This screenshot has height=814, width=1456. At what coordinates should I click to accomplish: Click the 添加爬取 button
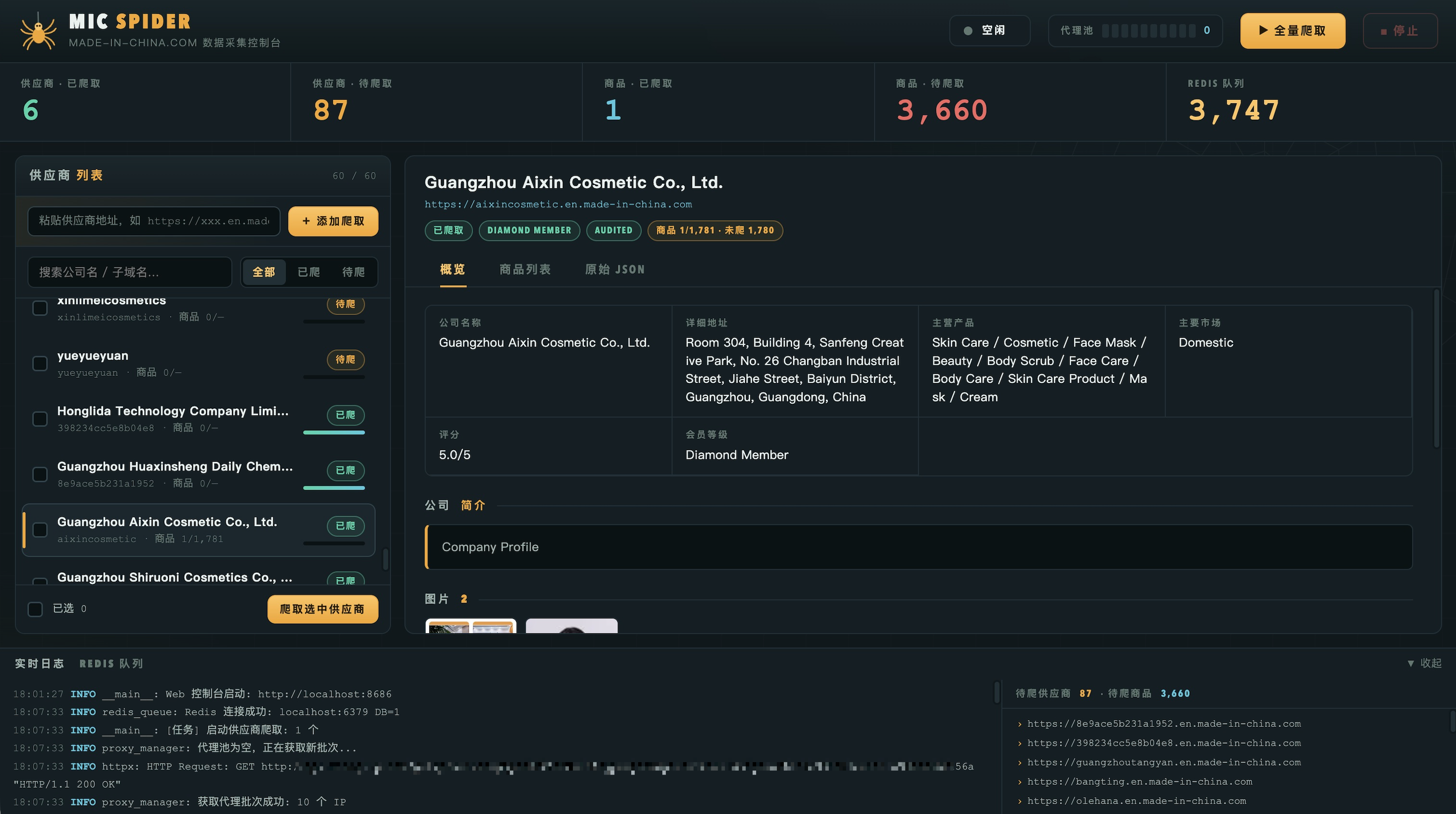[333, 221]
